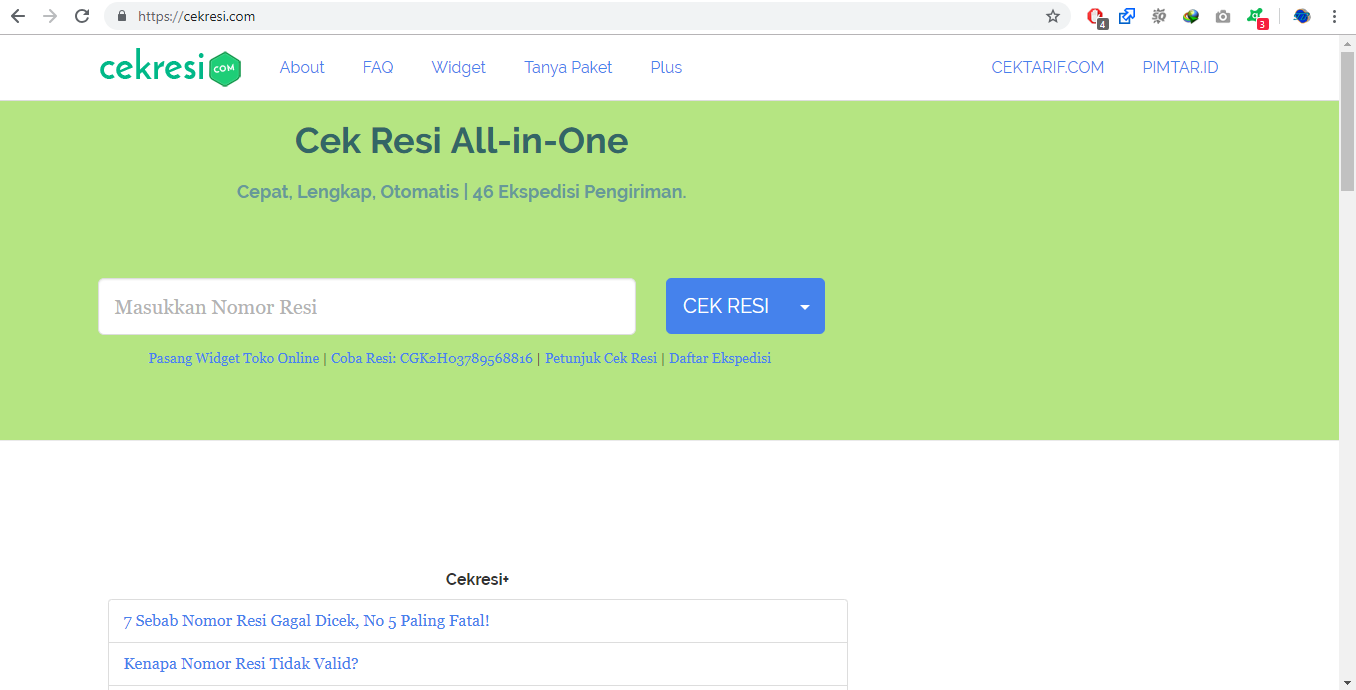Open Pasang Widget Toko Online link
The height and width of the screenshot is (690, 1356).
click(x=234, y=358)
